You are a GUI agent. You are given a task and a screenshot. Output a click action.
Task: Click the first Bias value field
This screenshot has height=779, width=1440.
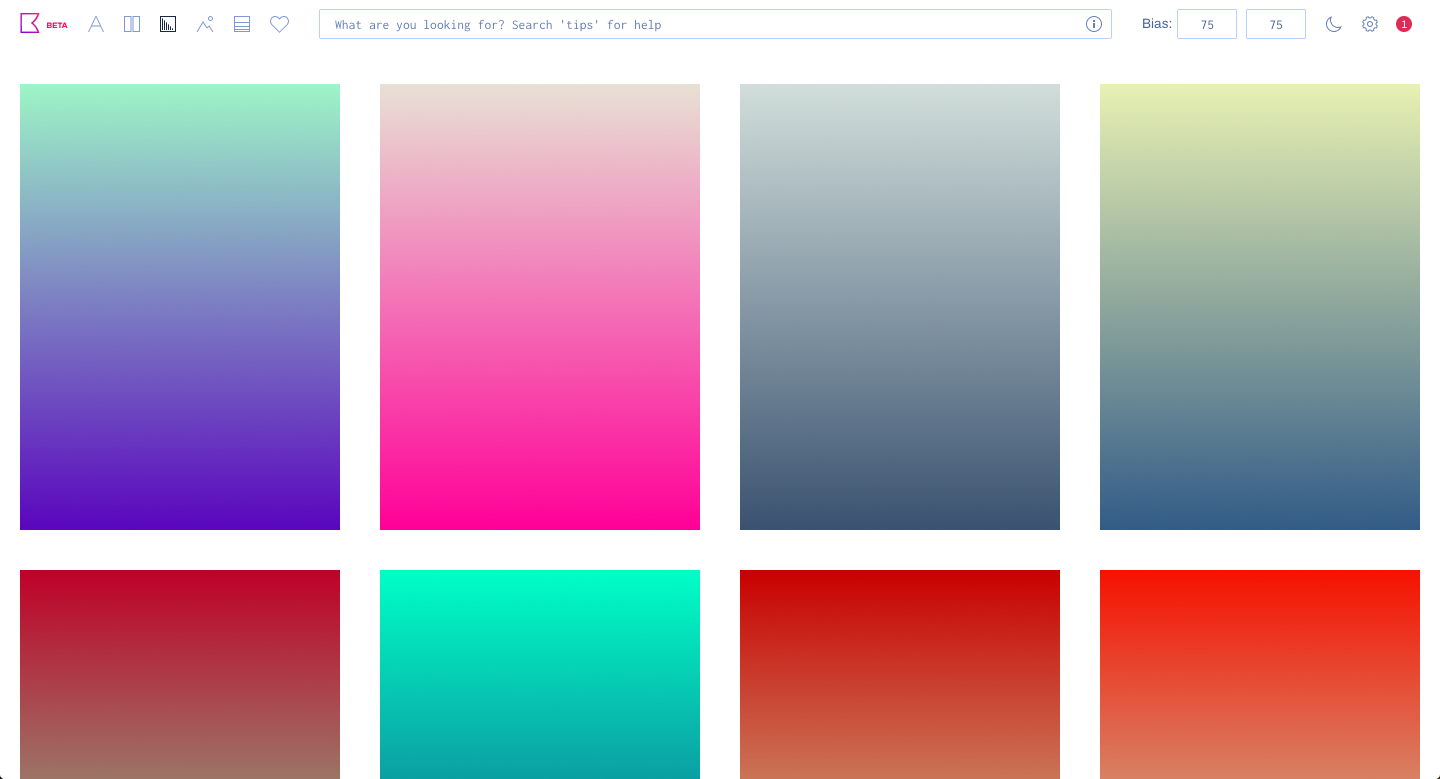point(1207,24)
